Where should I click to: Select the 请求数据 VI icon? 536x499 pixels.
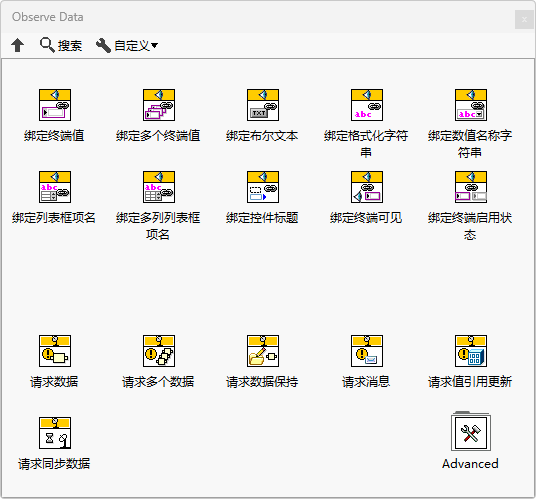click(55, 351)
